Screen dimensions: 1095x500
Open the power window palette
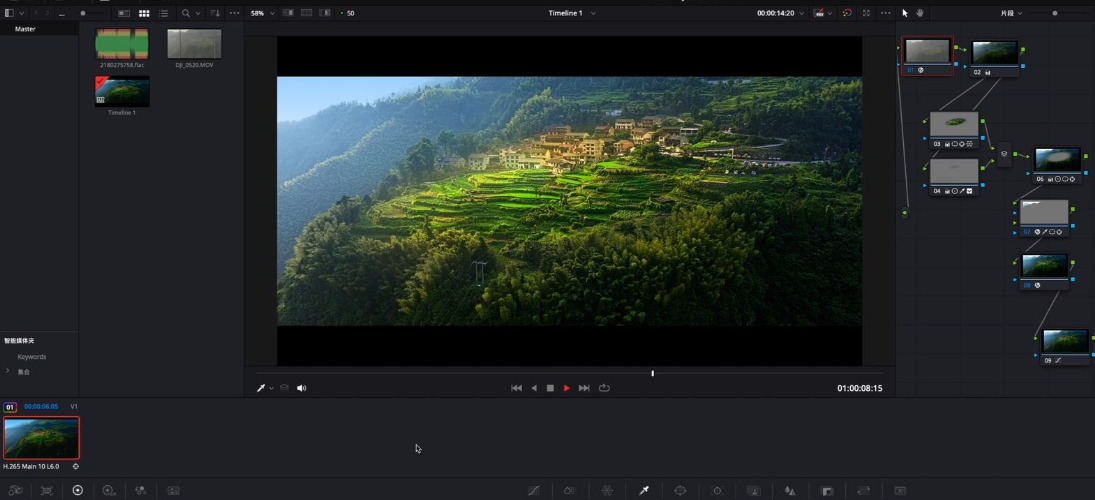(x=680, y=491)
